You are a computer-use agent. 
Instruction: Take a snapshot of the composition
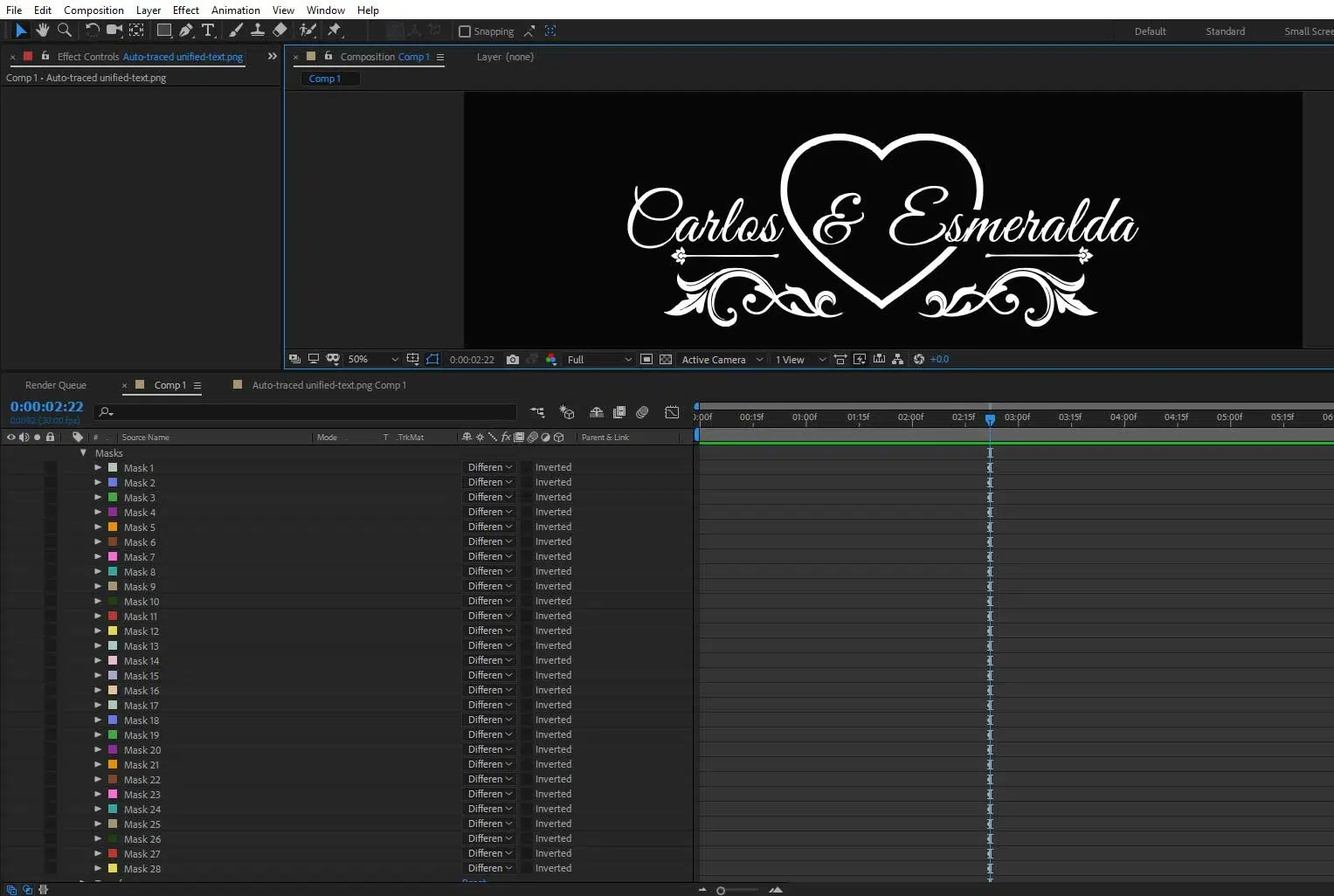(513, 359)
